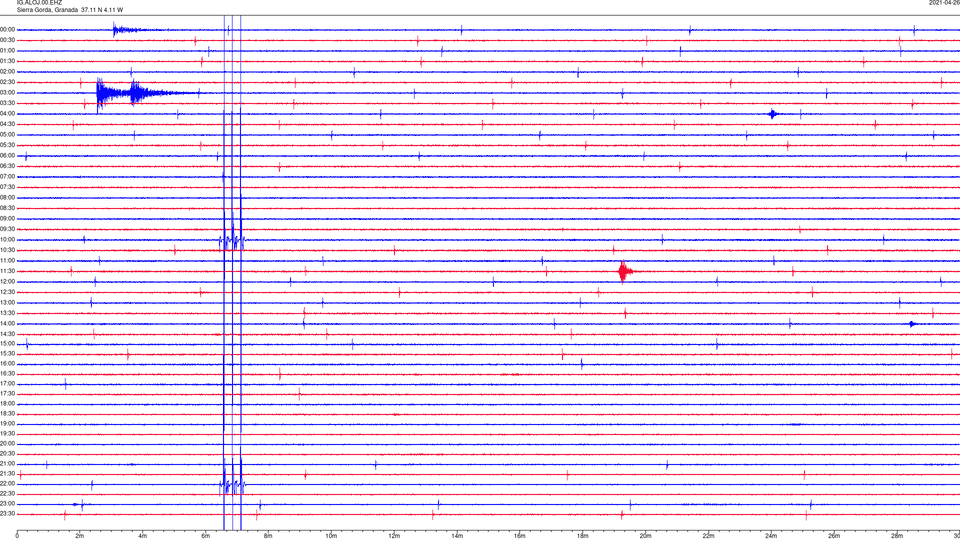Click the 20:00 row label
Viewport: 960px width, 540px height.
[8, 444]
